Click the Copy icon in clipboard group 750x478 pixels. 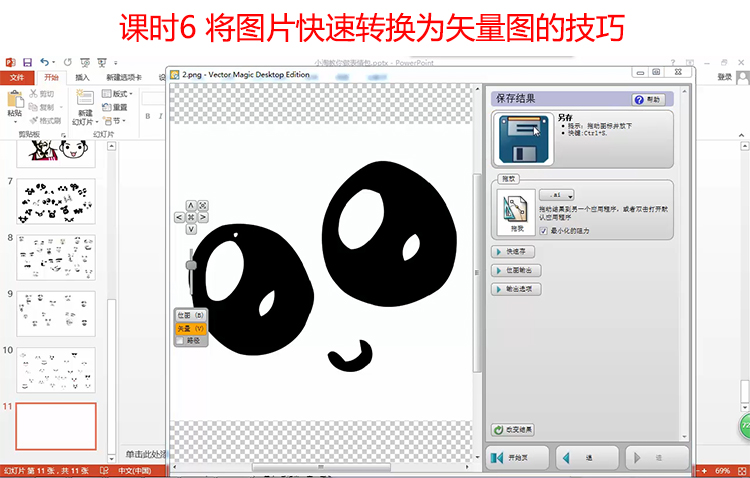[33, 107]
